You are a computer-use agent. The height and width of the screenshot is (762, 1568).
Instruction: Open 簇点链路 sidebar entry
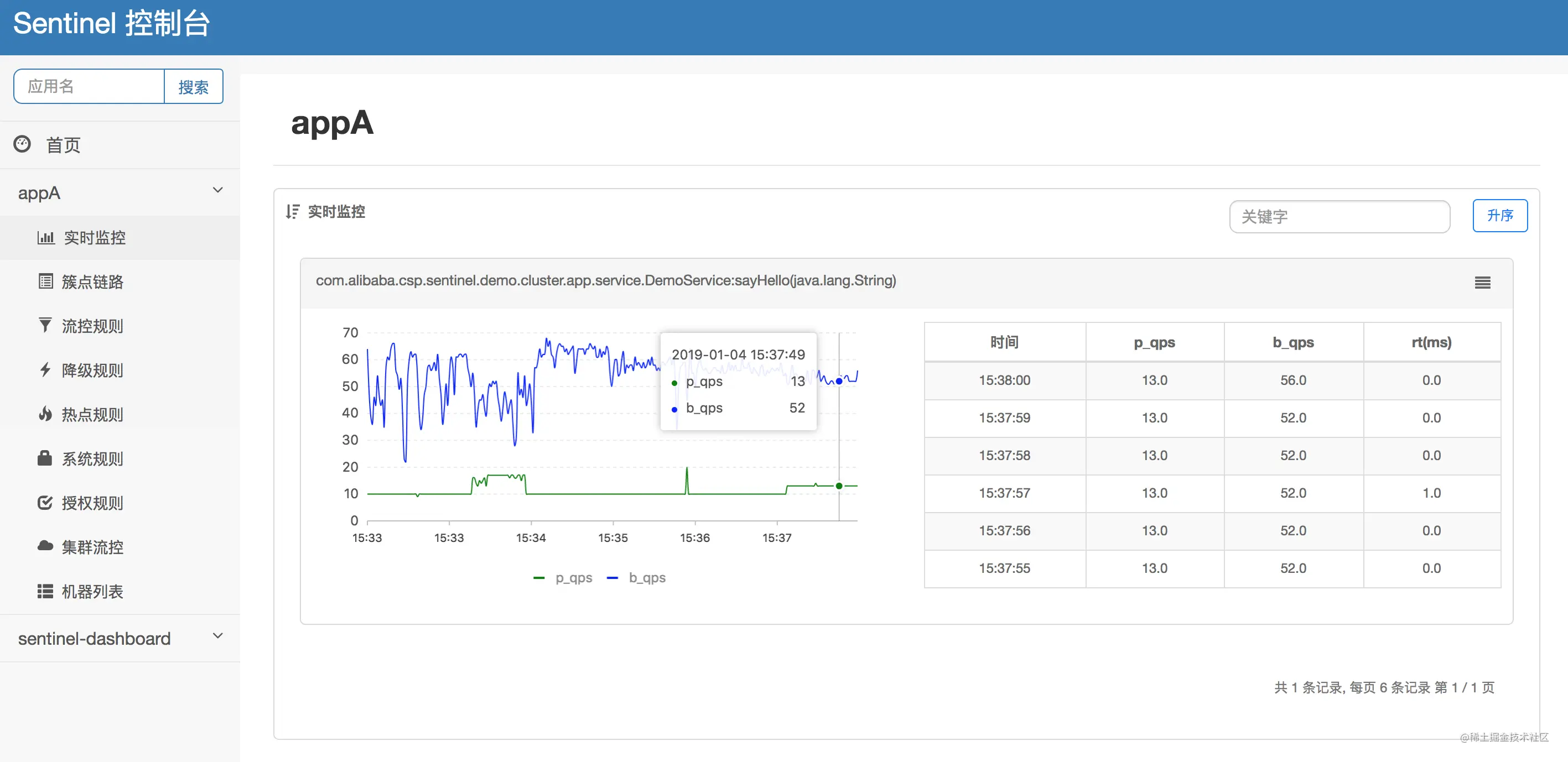120,281
